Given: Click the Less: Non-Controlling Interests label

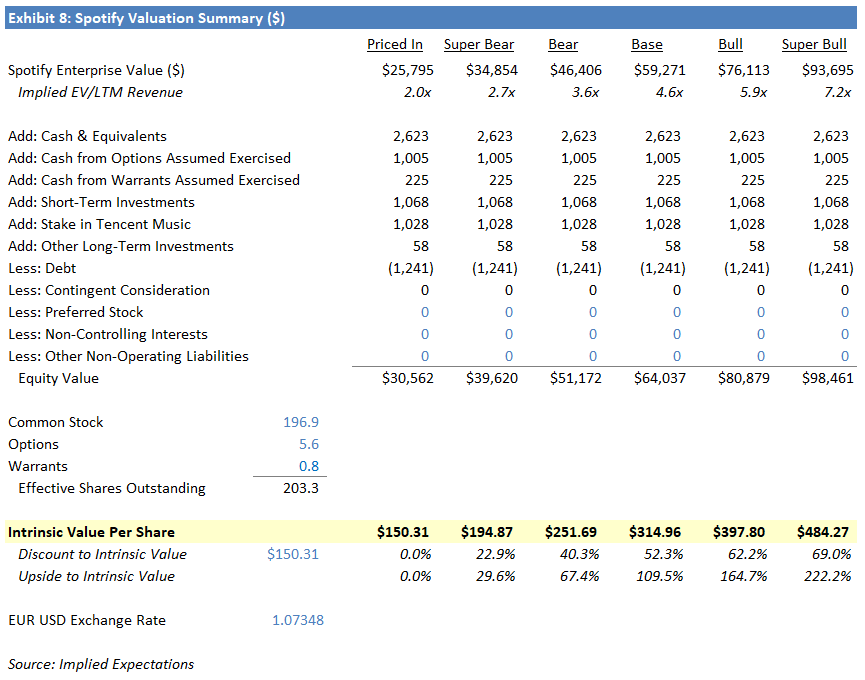Looking at the screenshot, I should point(108,335).
